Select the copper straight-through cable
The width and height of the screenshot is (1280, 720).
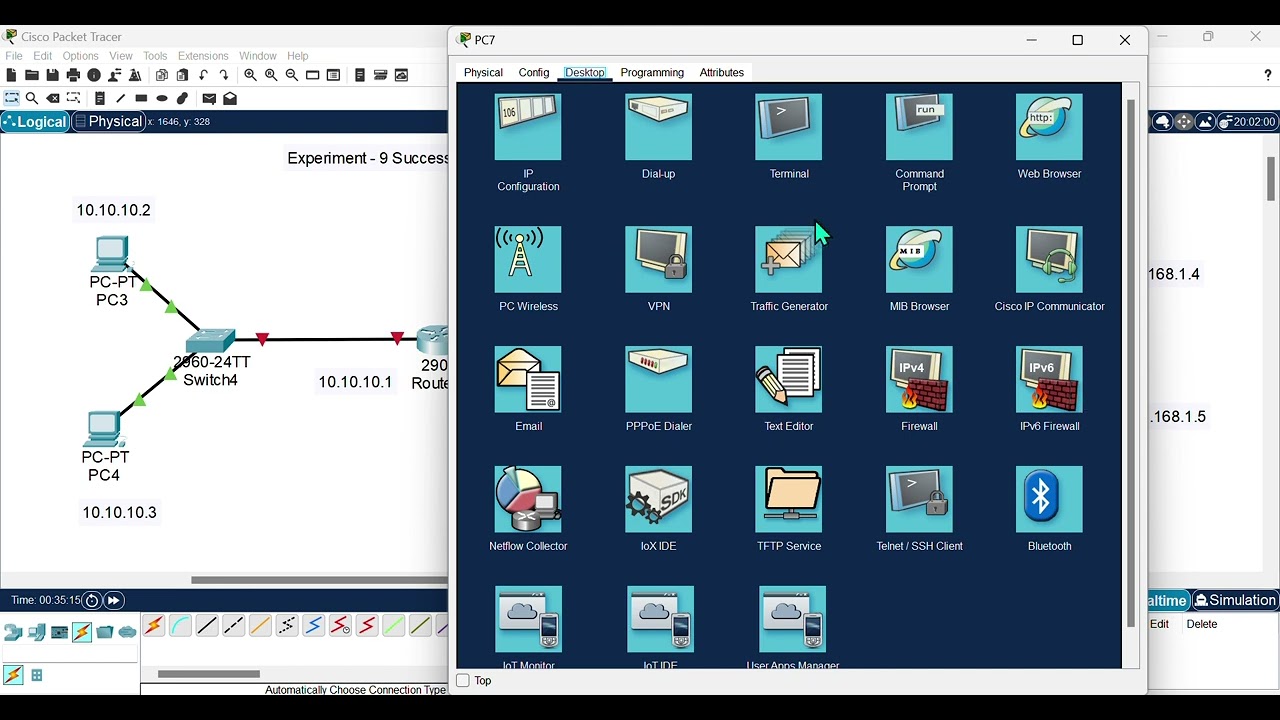coord(207,626)
